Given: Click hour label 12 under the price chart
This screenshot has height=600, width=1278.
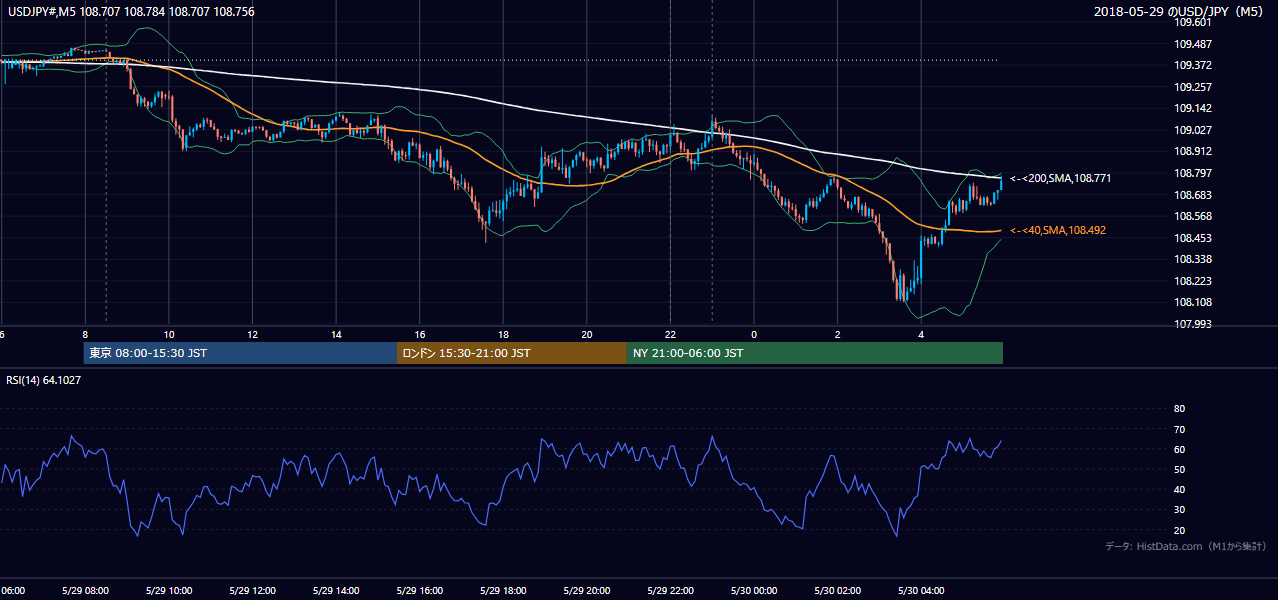Looking at the screenshot, I should tap(253, 334).
